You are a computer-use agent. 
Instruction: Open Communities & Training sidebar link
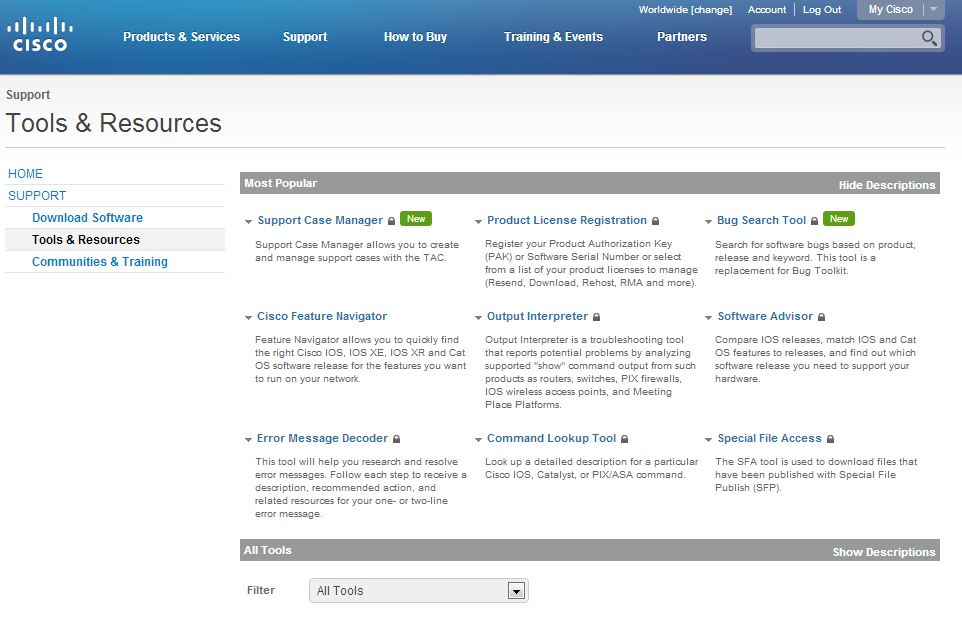[x=99, y=262]
